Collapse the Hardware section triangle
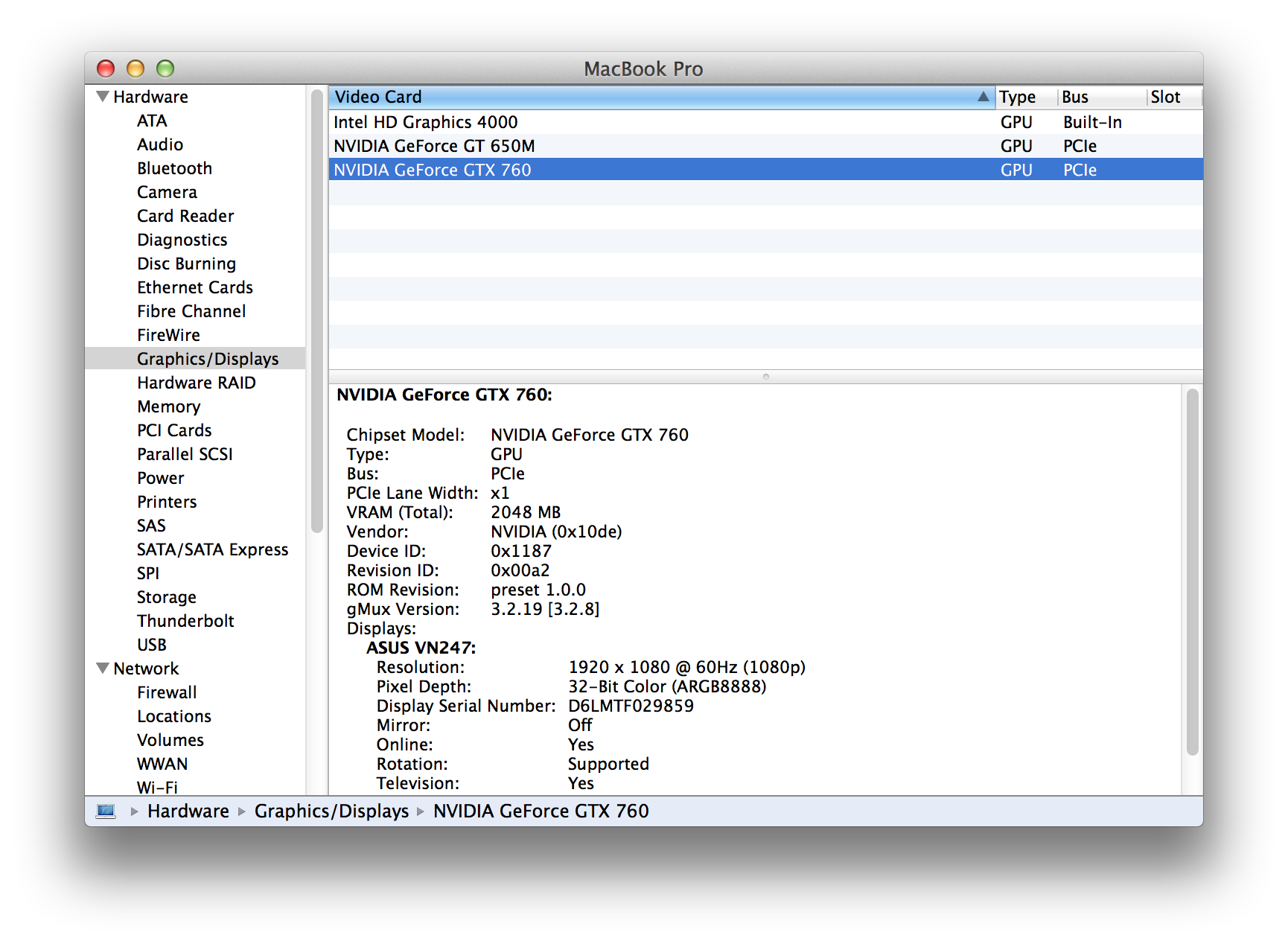Screen dimensions: 1288x944 pos(103,96)
